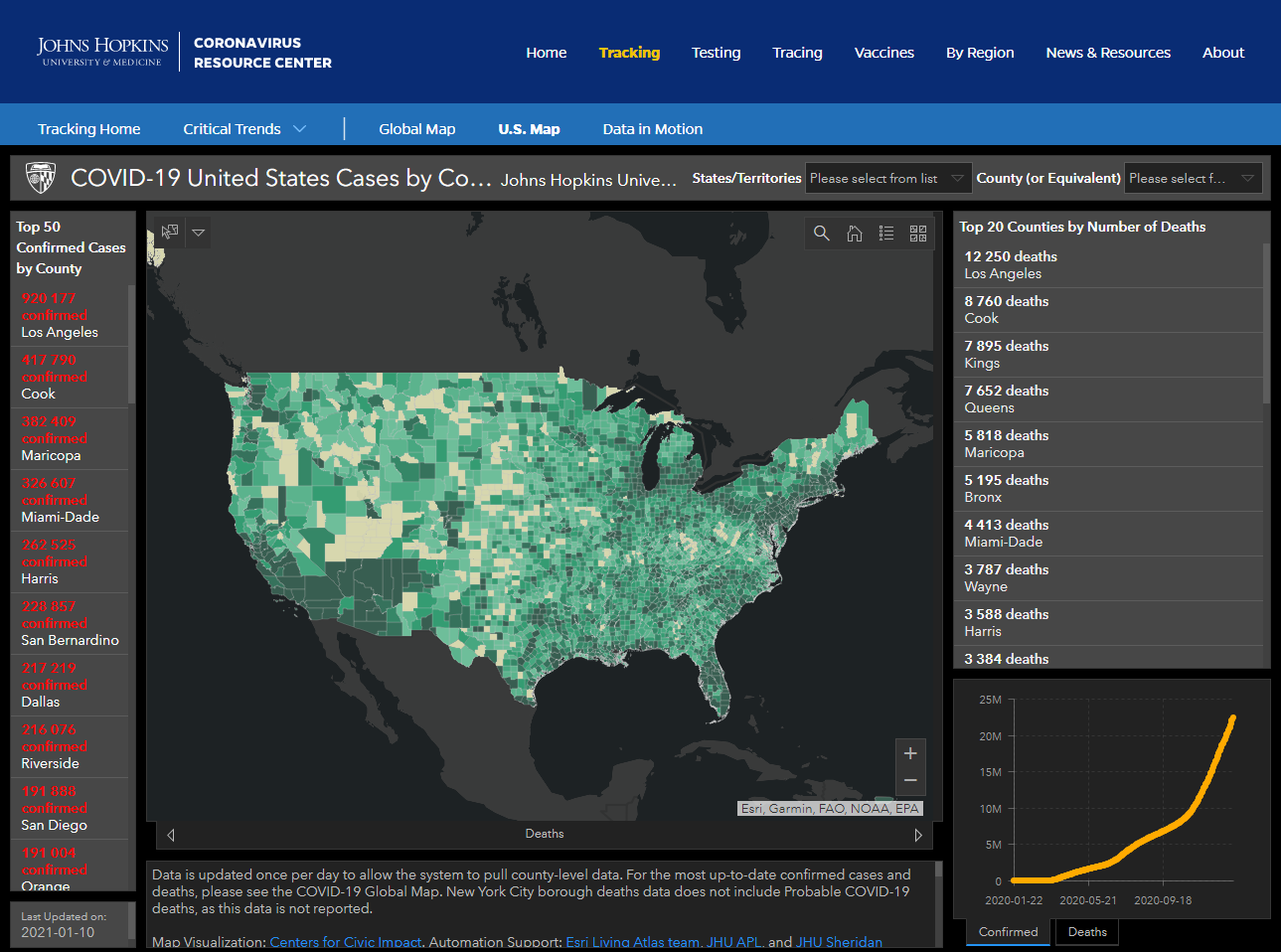Select Bronx 5 195 deaths entry

[1109, 489]
